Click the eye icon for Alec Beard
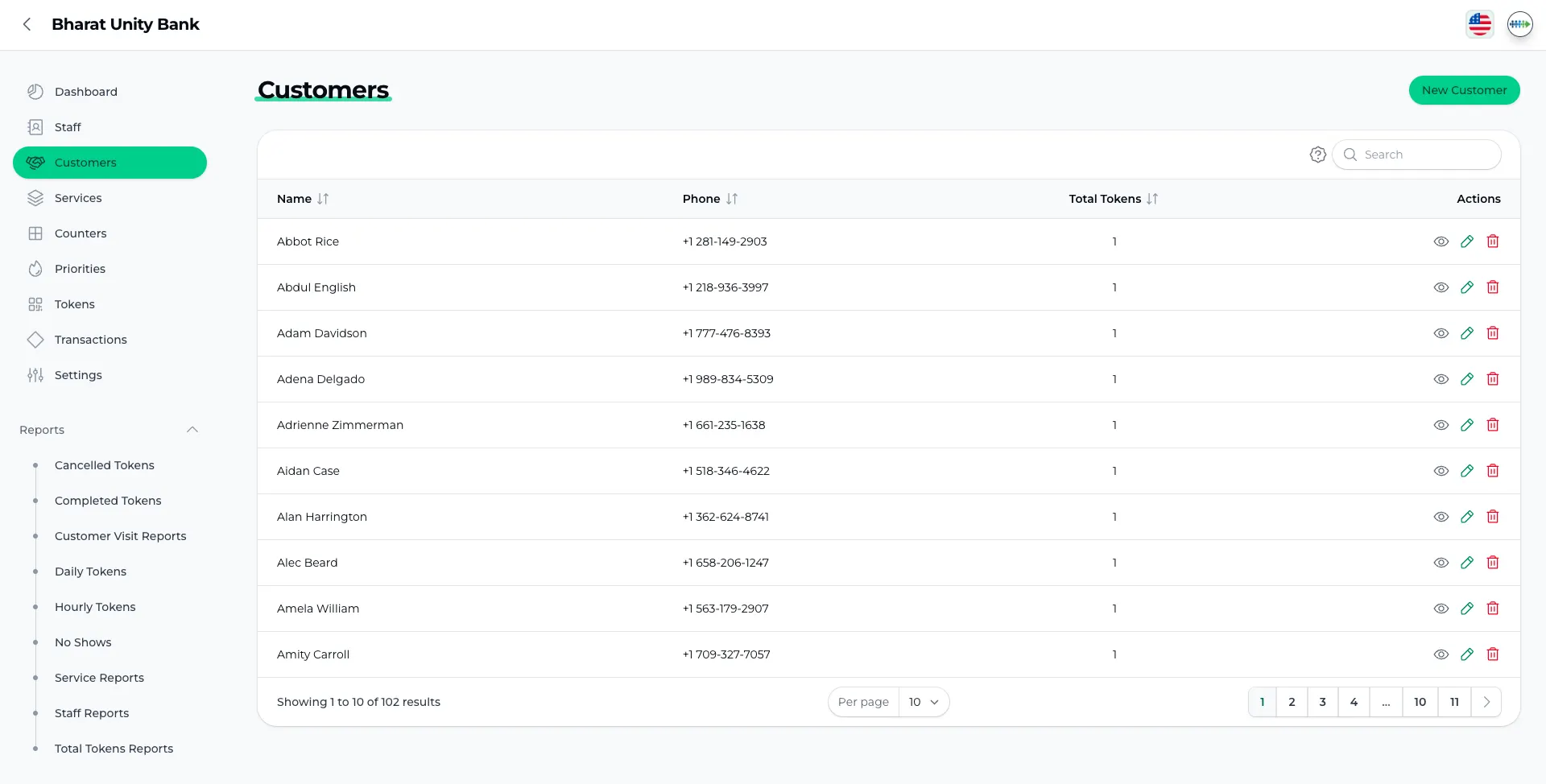Image resolution: width=1546 pixels, height=784 pixels. 1441,563
